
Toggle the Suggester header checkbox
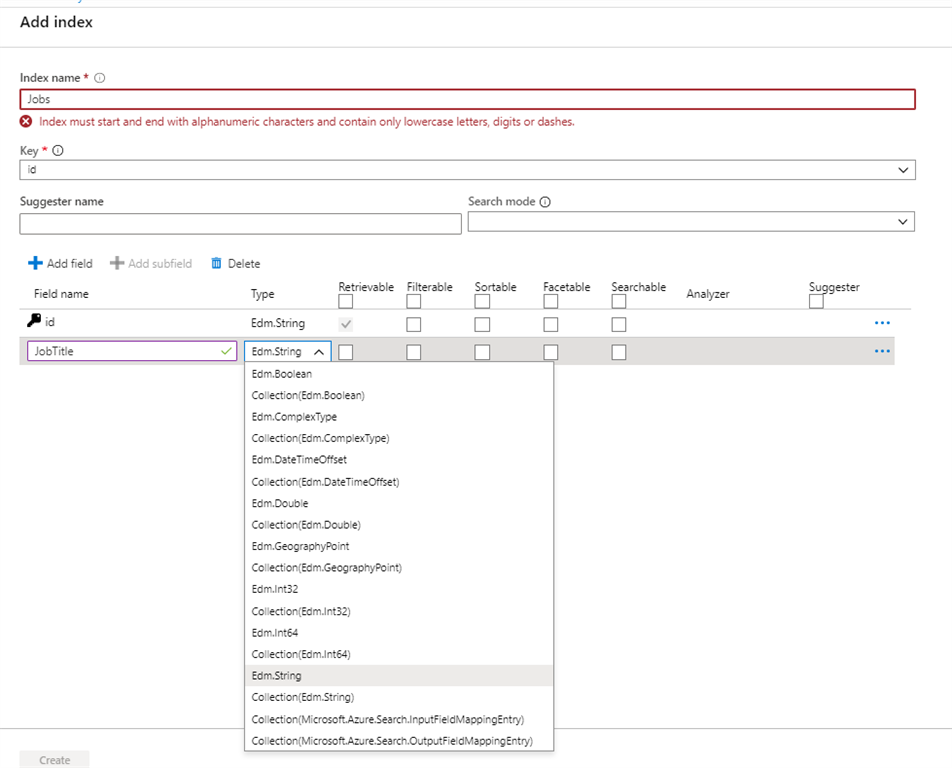(x=816, y=302)
